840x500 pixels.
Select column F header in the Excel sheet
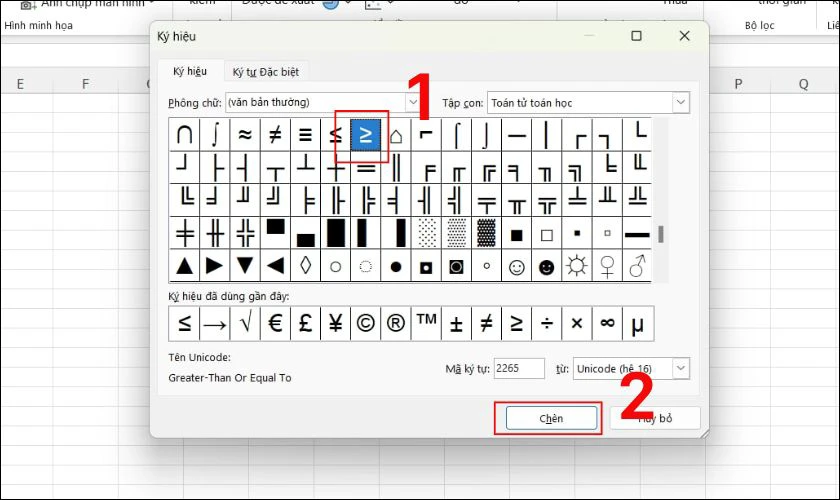(x=85, y=84)
